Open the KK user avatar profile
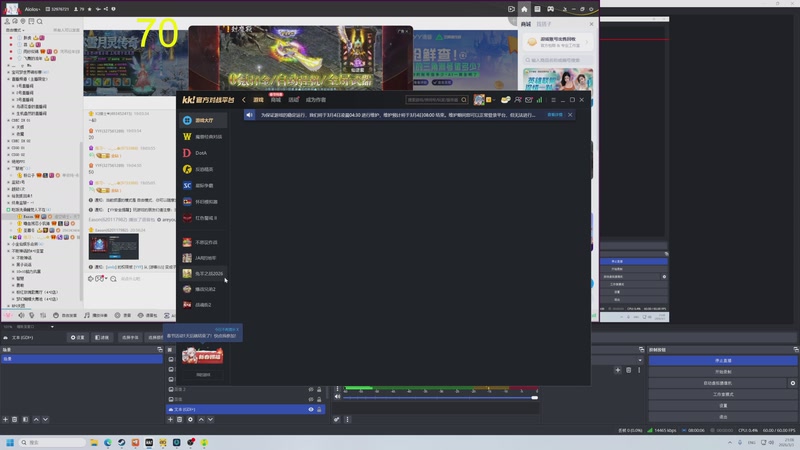Screen dimensions: 800x450 point(479,100)
